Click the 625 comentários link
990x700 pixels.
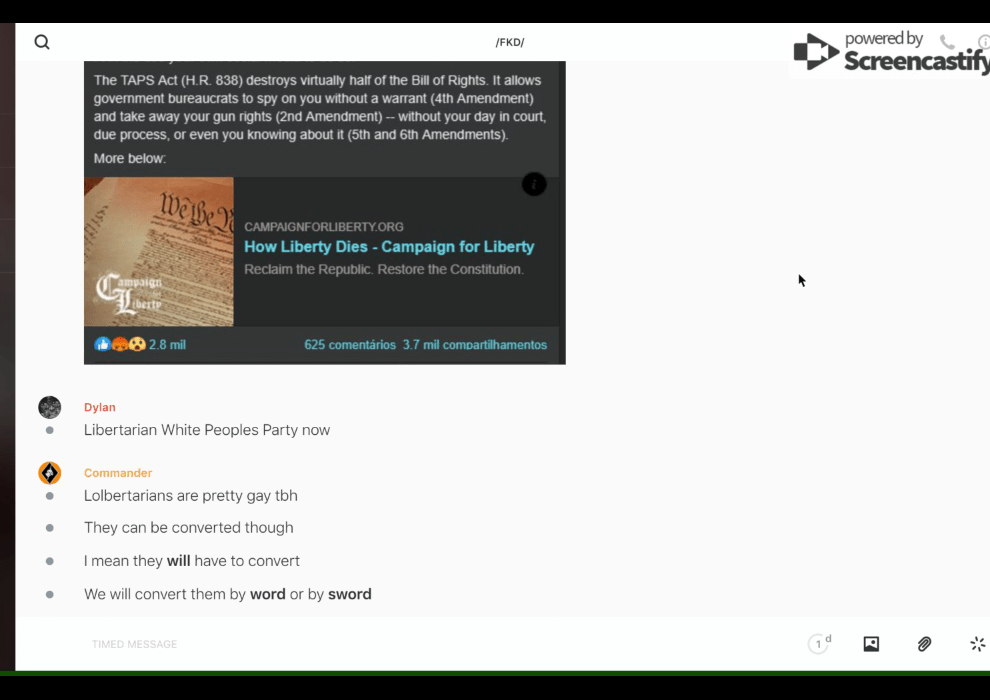[350, 345]
